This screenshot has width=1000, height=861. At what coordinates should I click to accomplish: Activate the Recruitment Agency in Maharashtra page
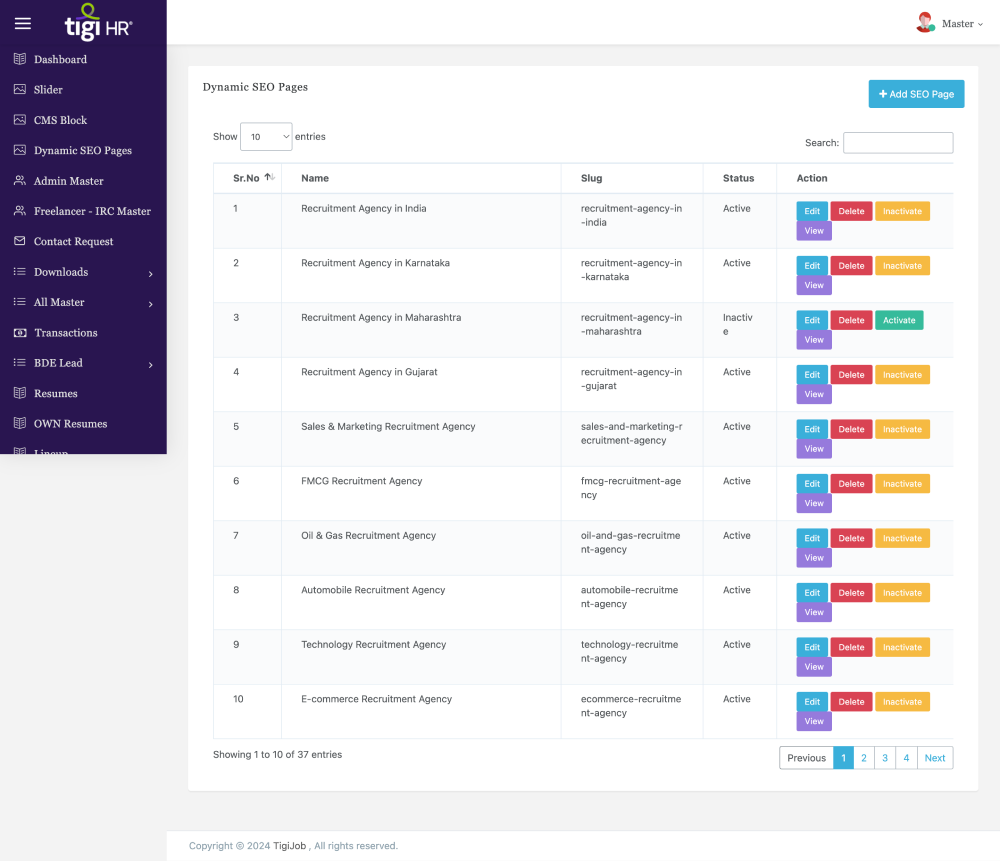pyautogui.click(x=899, y=320)
